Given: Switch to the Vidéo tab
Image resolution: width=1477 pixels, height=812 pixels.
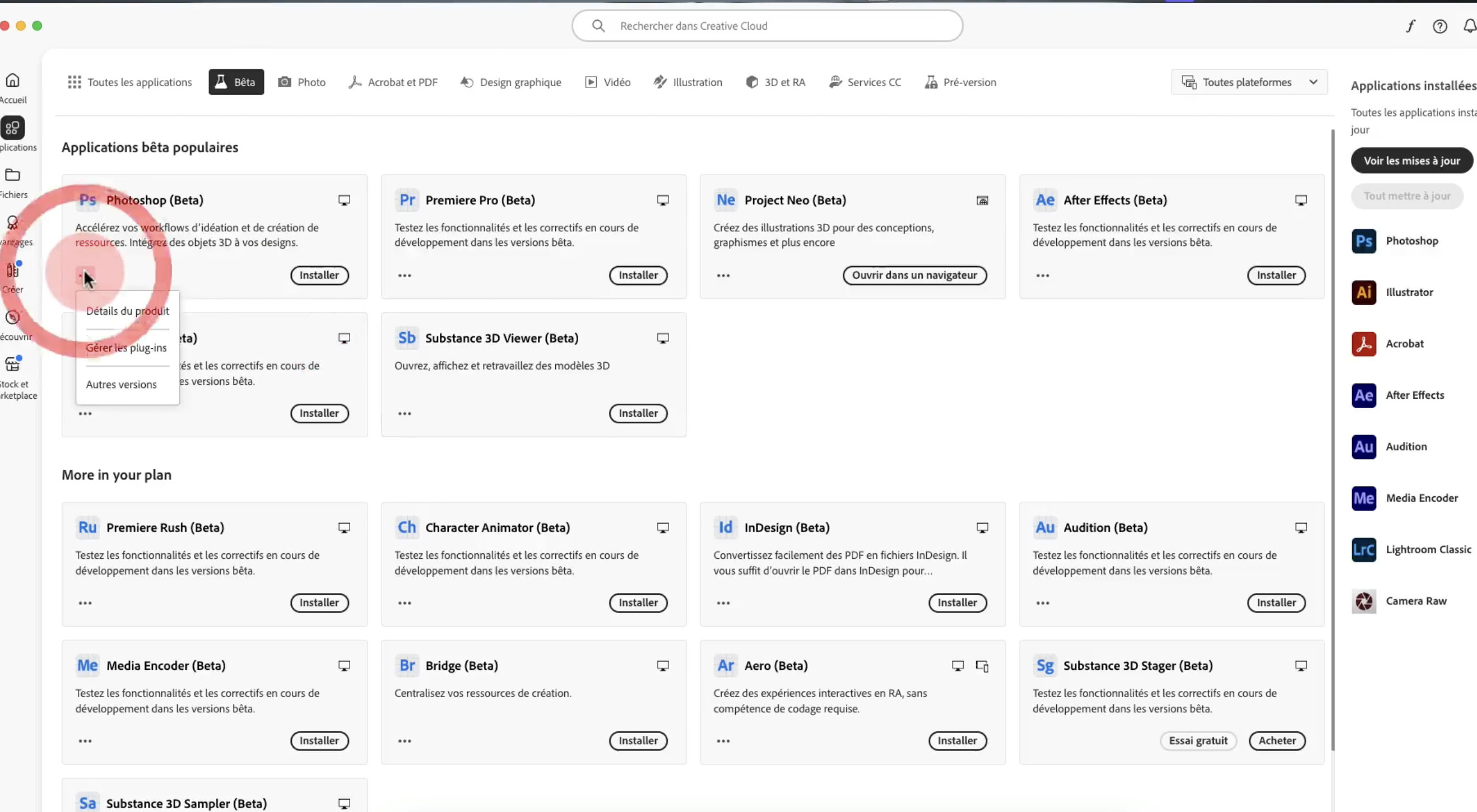Looking at the screenshot, I should point(608,82).
